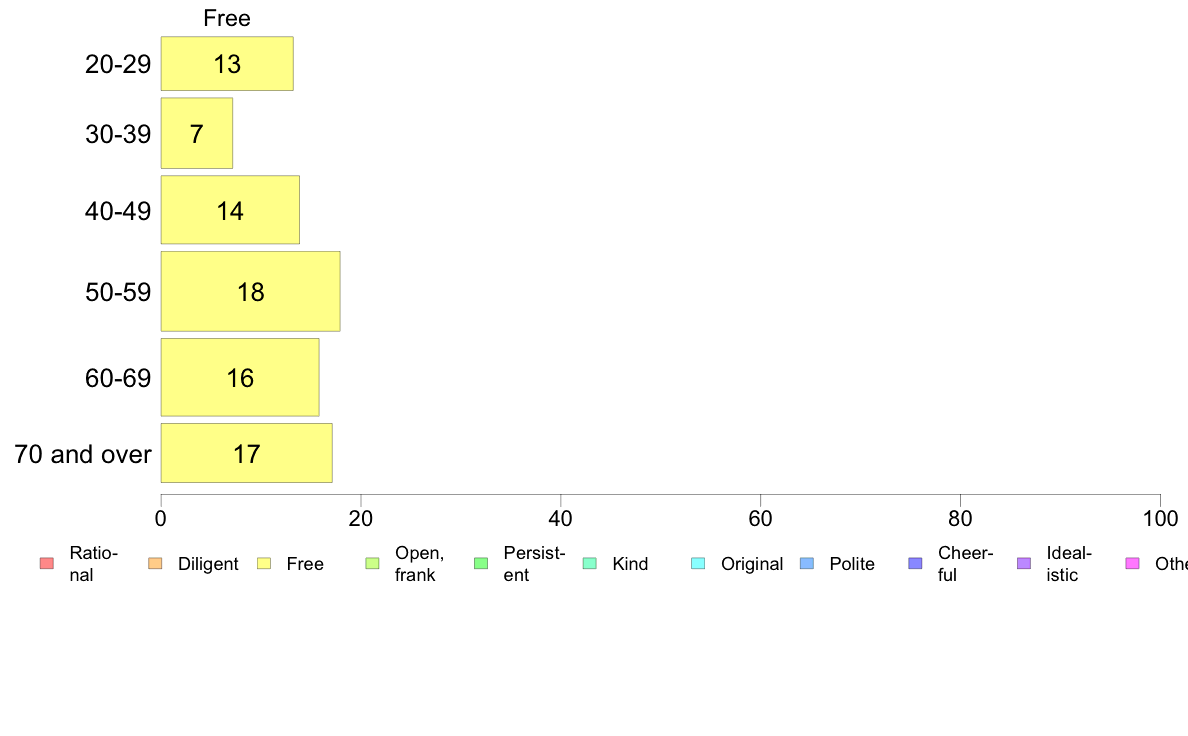Click the 50-59 bar showing 18
This screenshot has width=1188, height=736.
coord(251,291)
